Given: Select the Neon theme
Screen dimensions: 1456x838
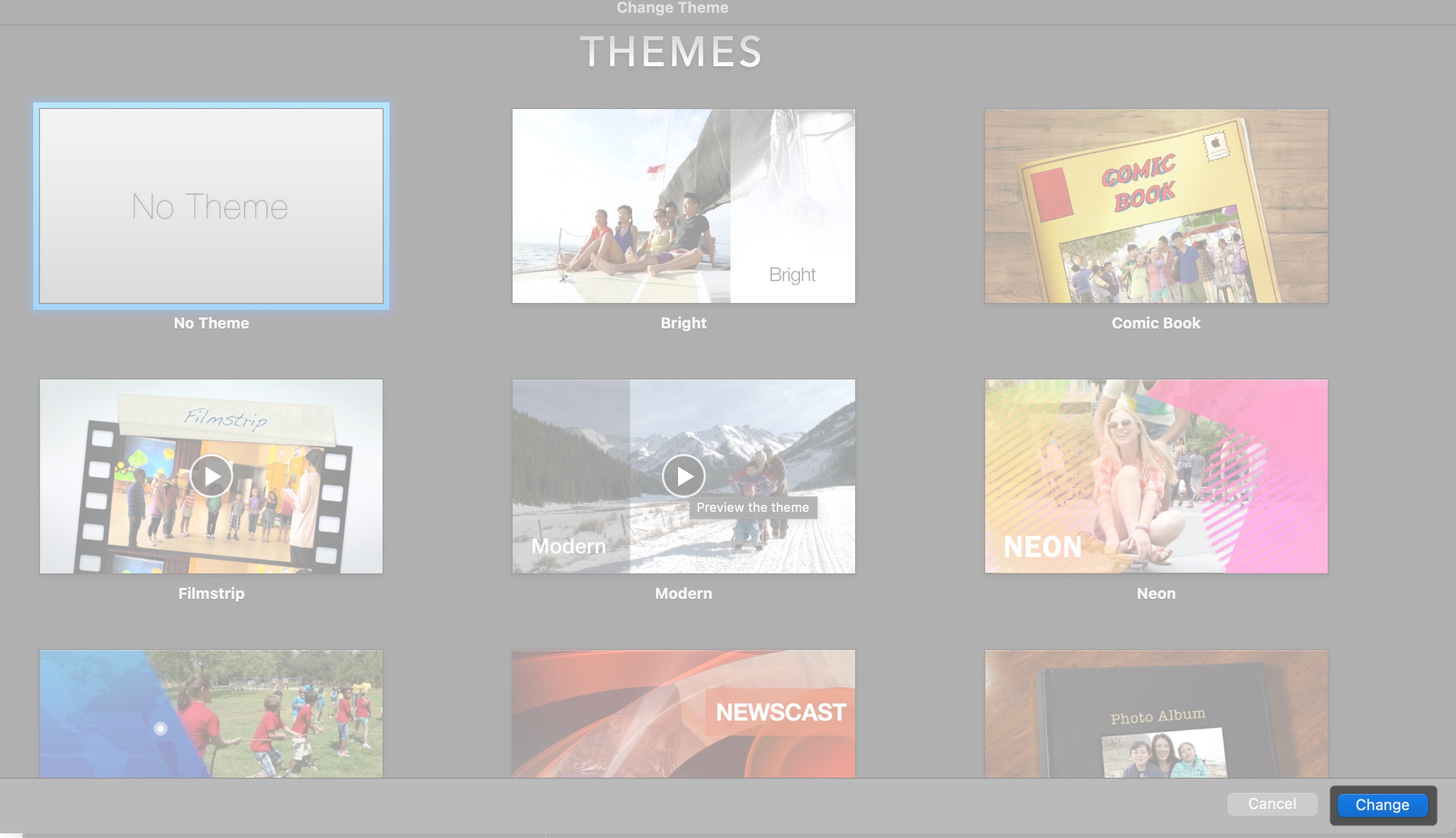Looking at the screenshot, I should pos(1155,476).
